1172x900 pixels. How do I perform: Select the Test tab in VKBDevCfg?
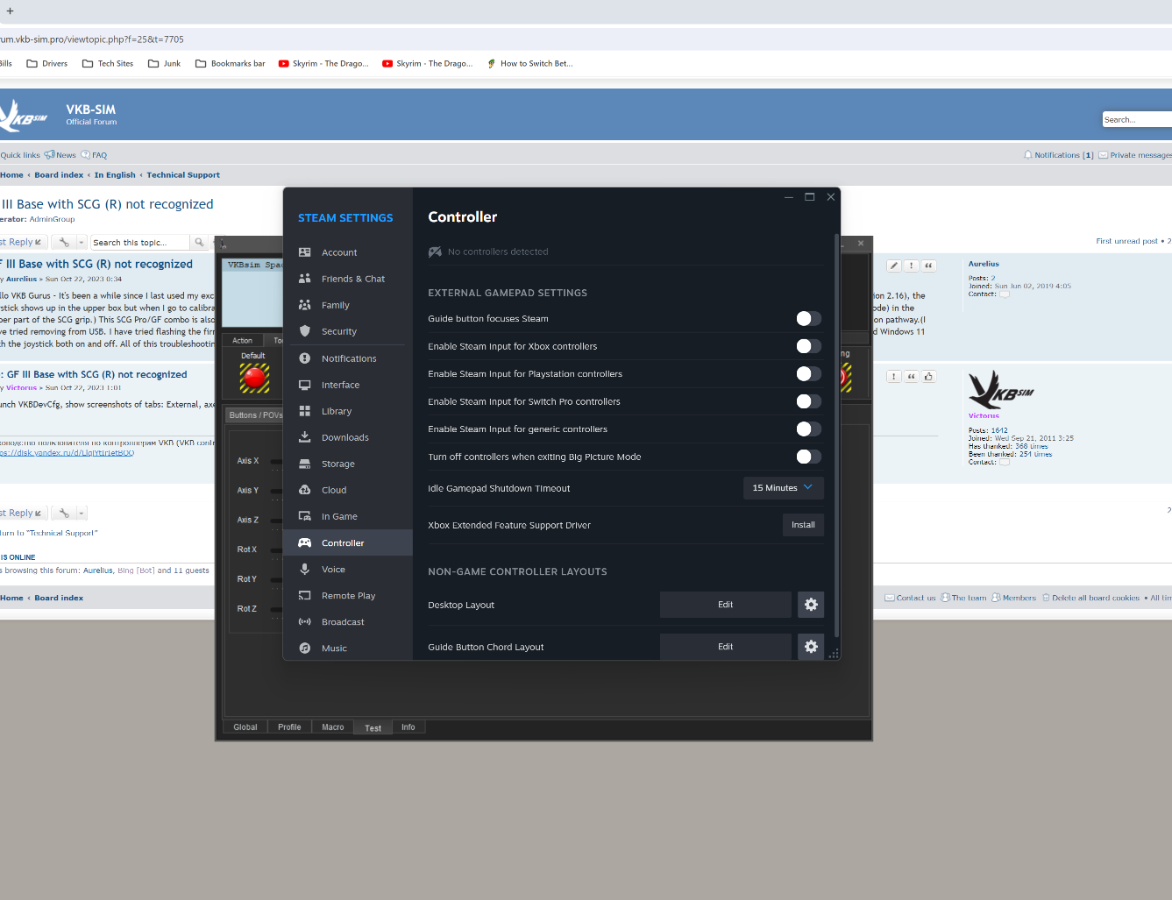coord(373,728)
